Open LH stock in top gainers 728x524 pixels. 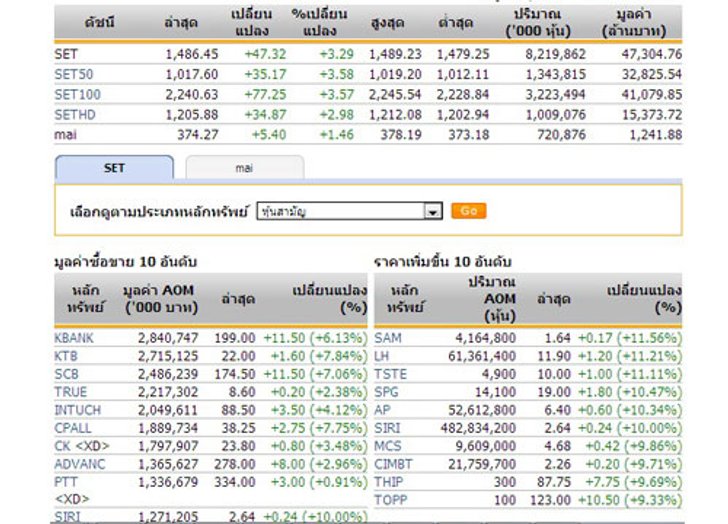pos(382,356)
